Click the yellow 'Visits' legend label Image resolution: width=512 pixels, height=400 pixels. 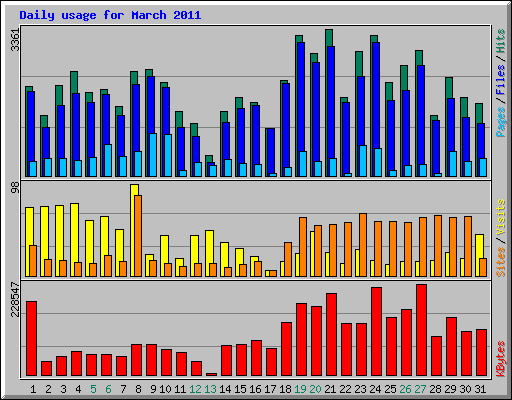[501, 217]
